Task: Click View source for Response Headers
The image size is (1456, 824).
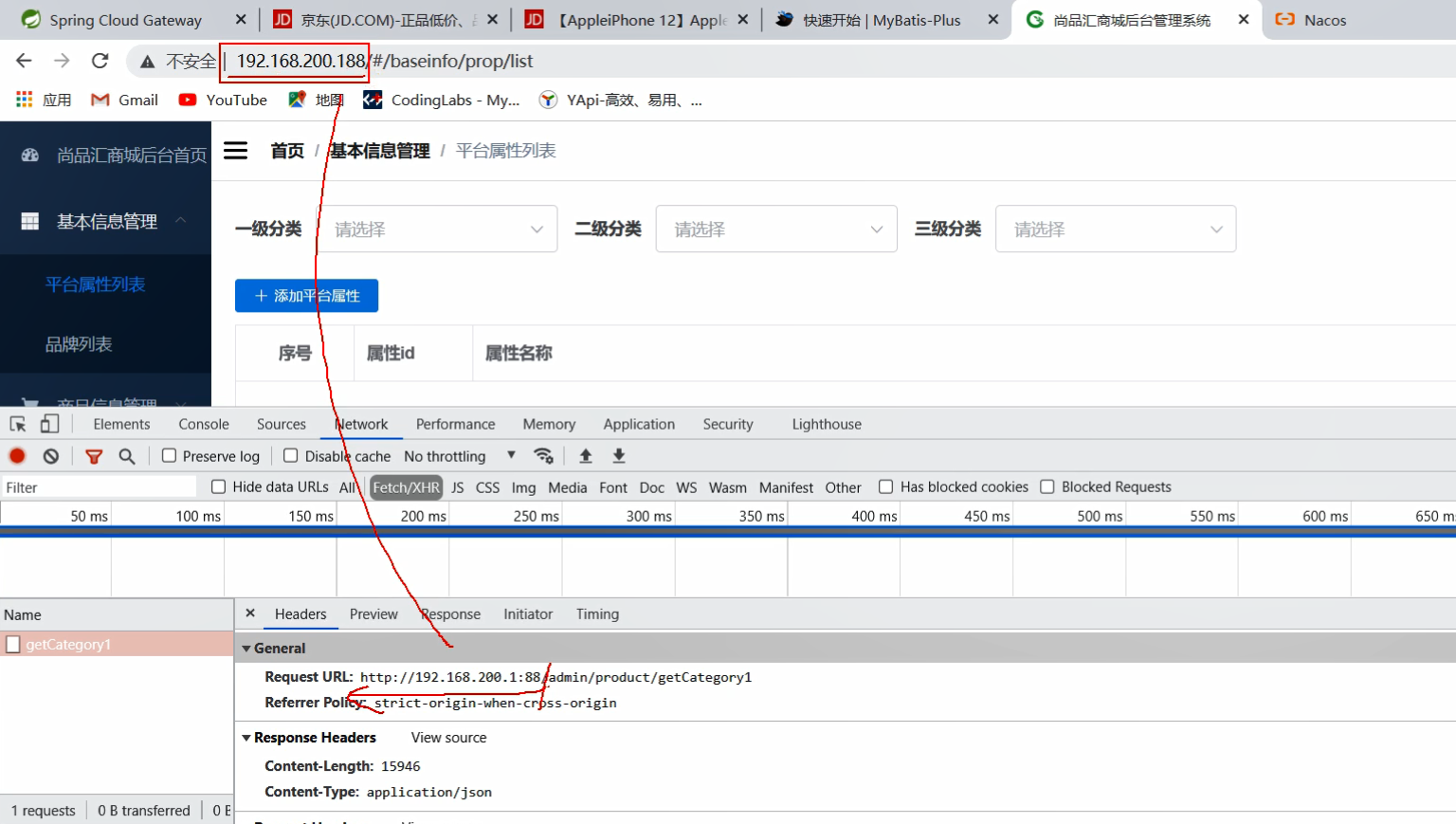Action: pos(448,738)
